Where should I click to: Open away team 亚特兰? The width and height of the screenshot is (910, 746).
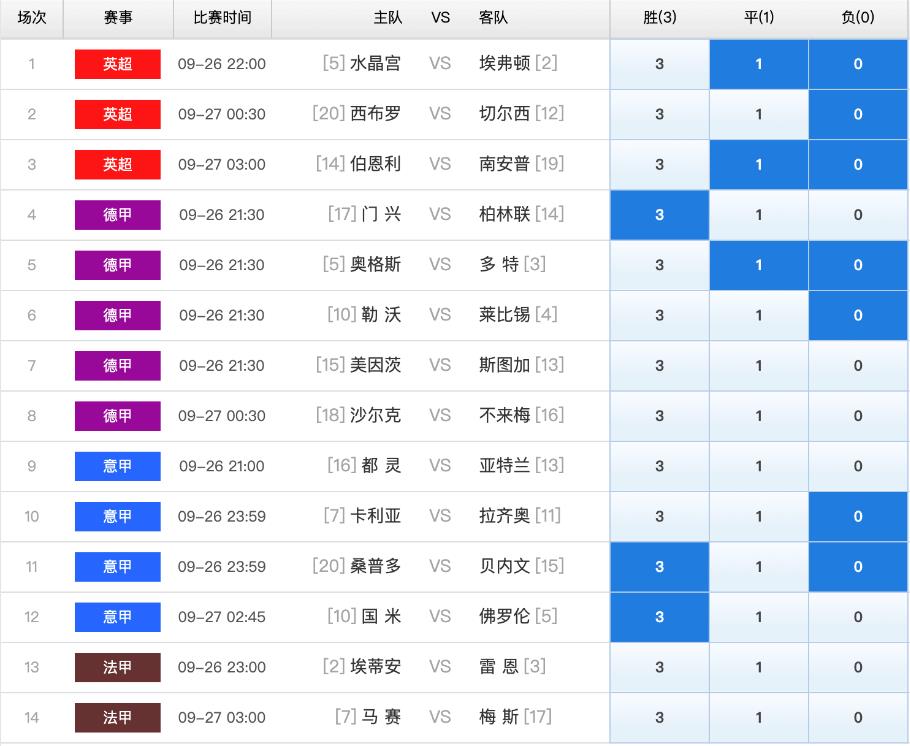(x=504, y=465)
